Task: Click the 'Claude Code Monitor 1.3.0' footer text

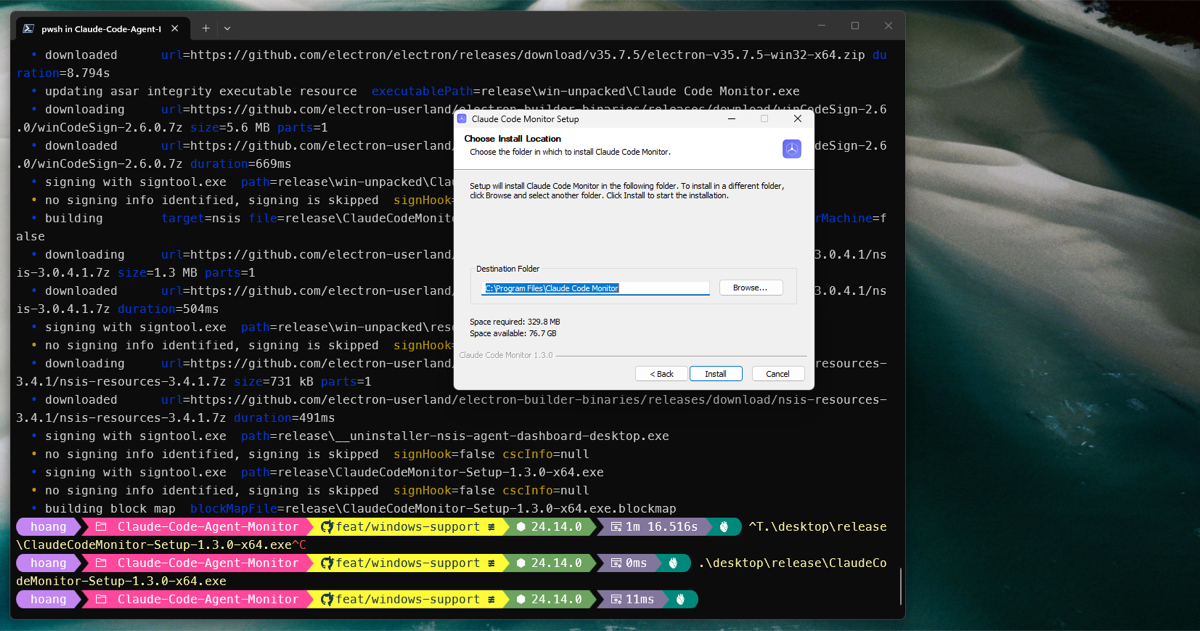Action: click(x=505, y=355)
